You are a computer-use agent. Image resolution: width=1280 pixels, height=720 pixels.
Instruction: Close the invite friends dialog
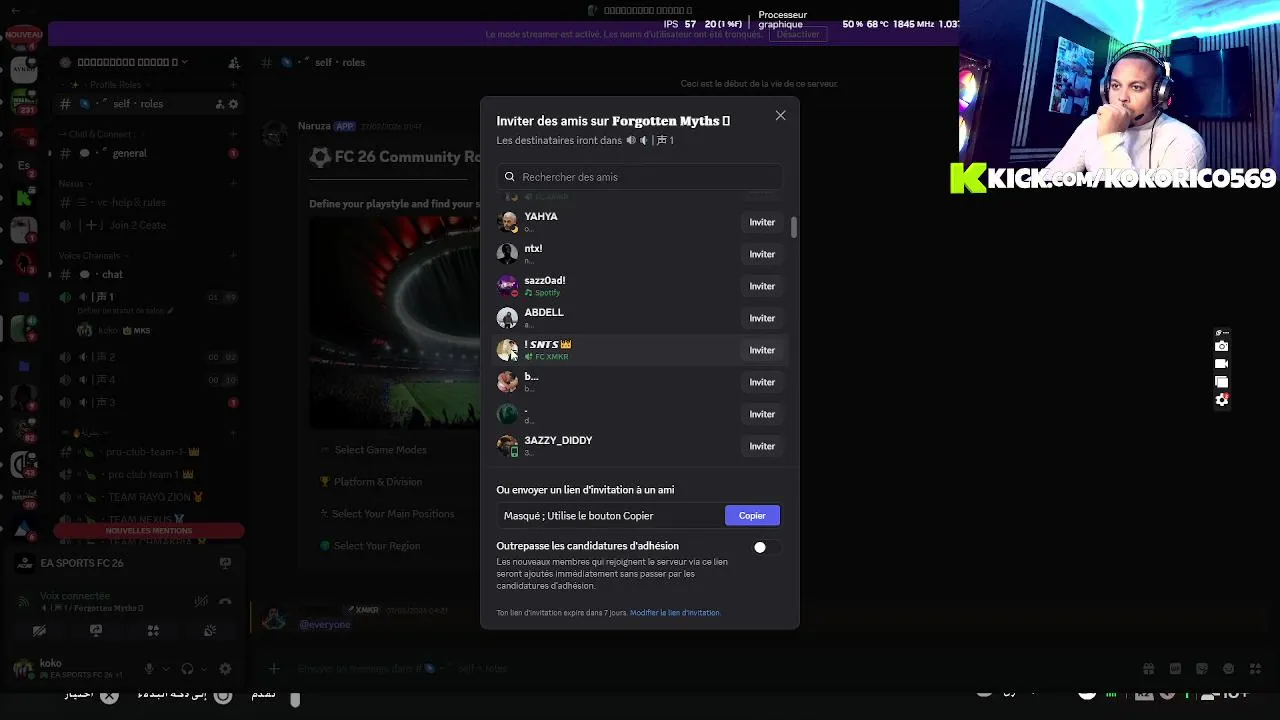[x=780, y=116]
